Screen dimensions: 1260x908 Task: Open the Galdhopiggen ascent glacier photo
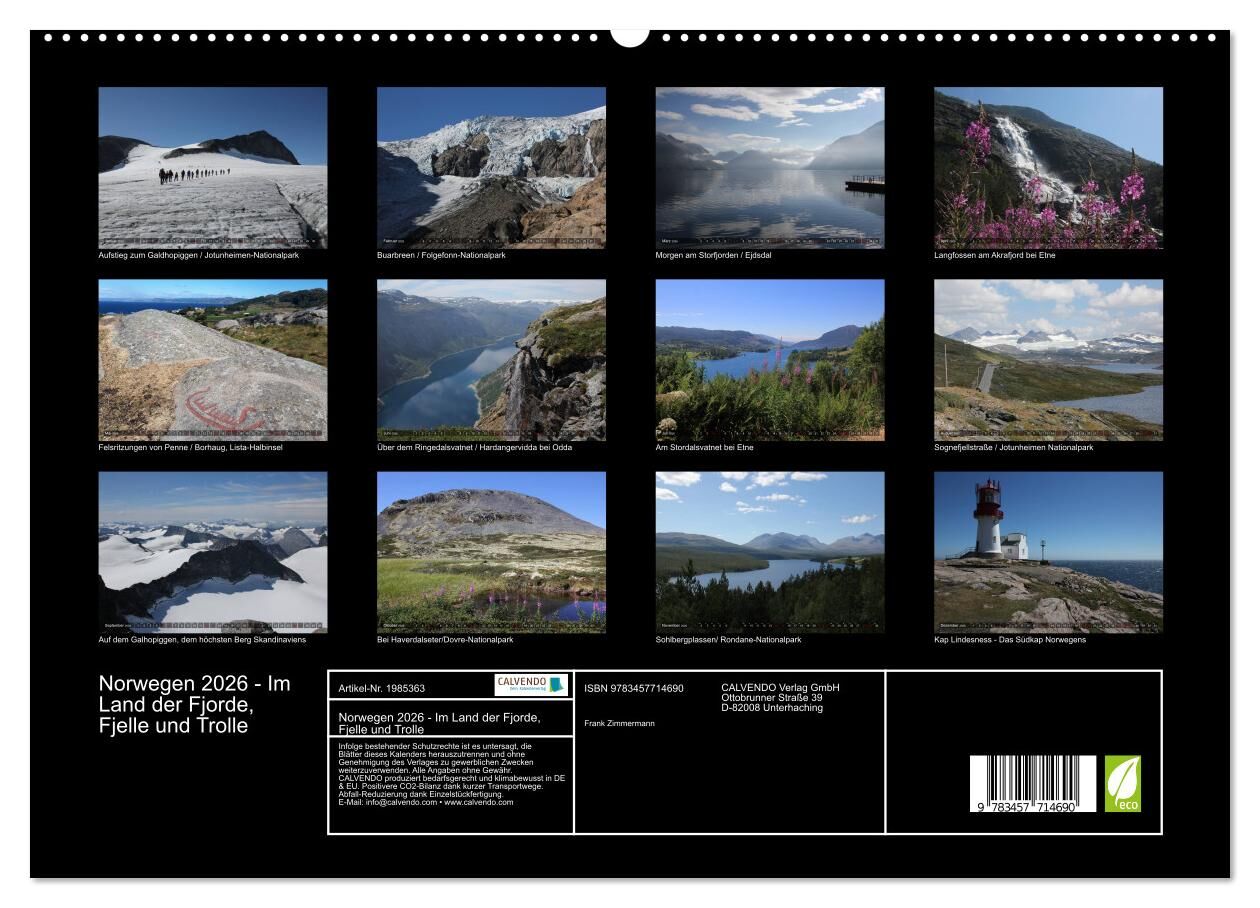(212, 167)
